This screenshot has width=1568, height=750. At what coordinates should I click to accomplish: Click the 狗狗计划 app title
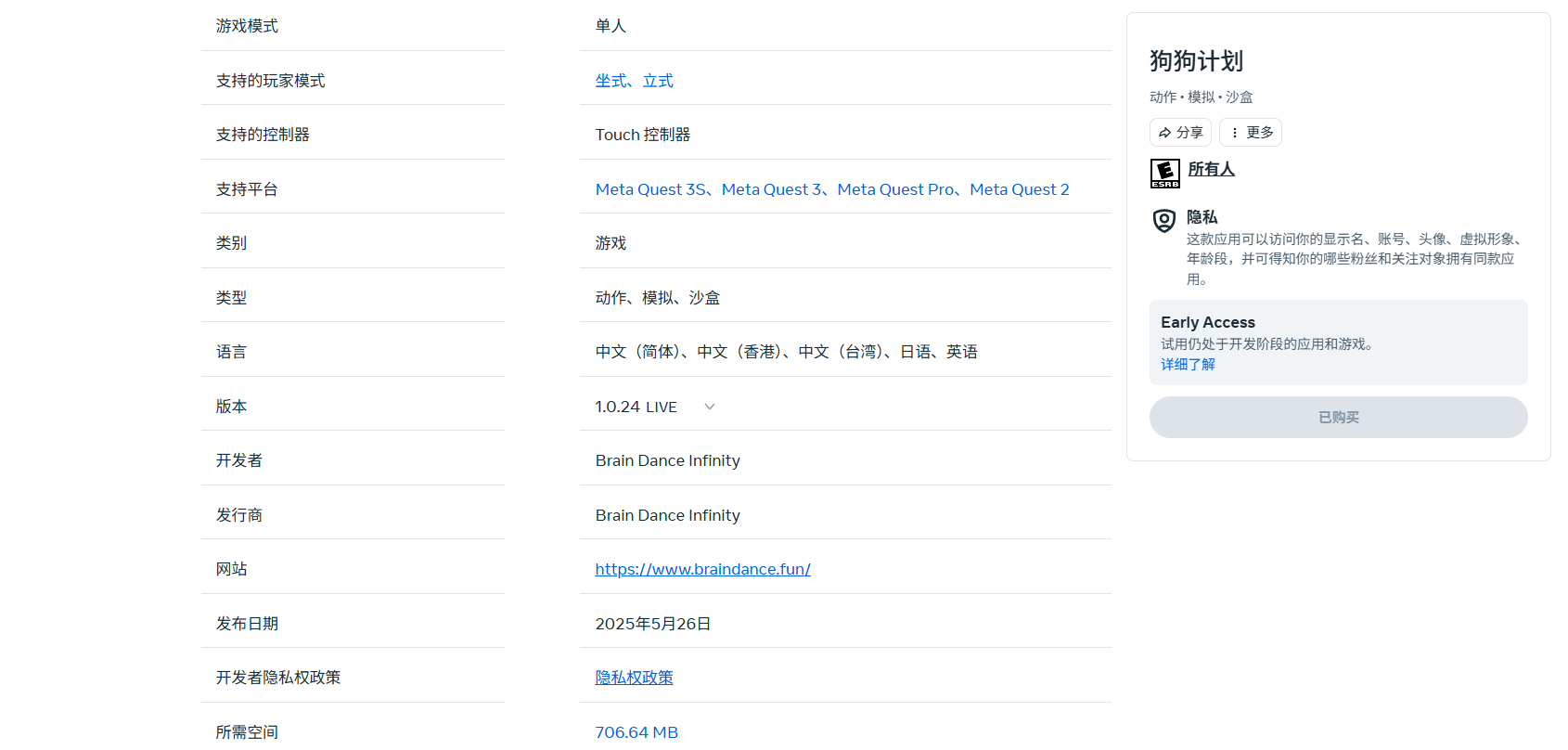(1196, 61)
